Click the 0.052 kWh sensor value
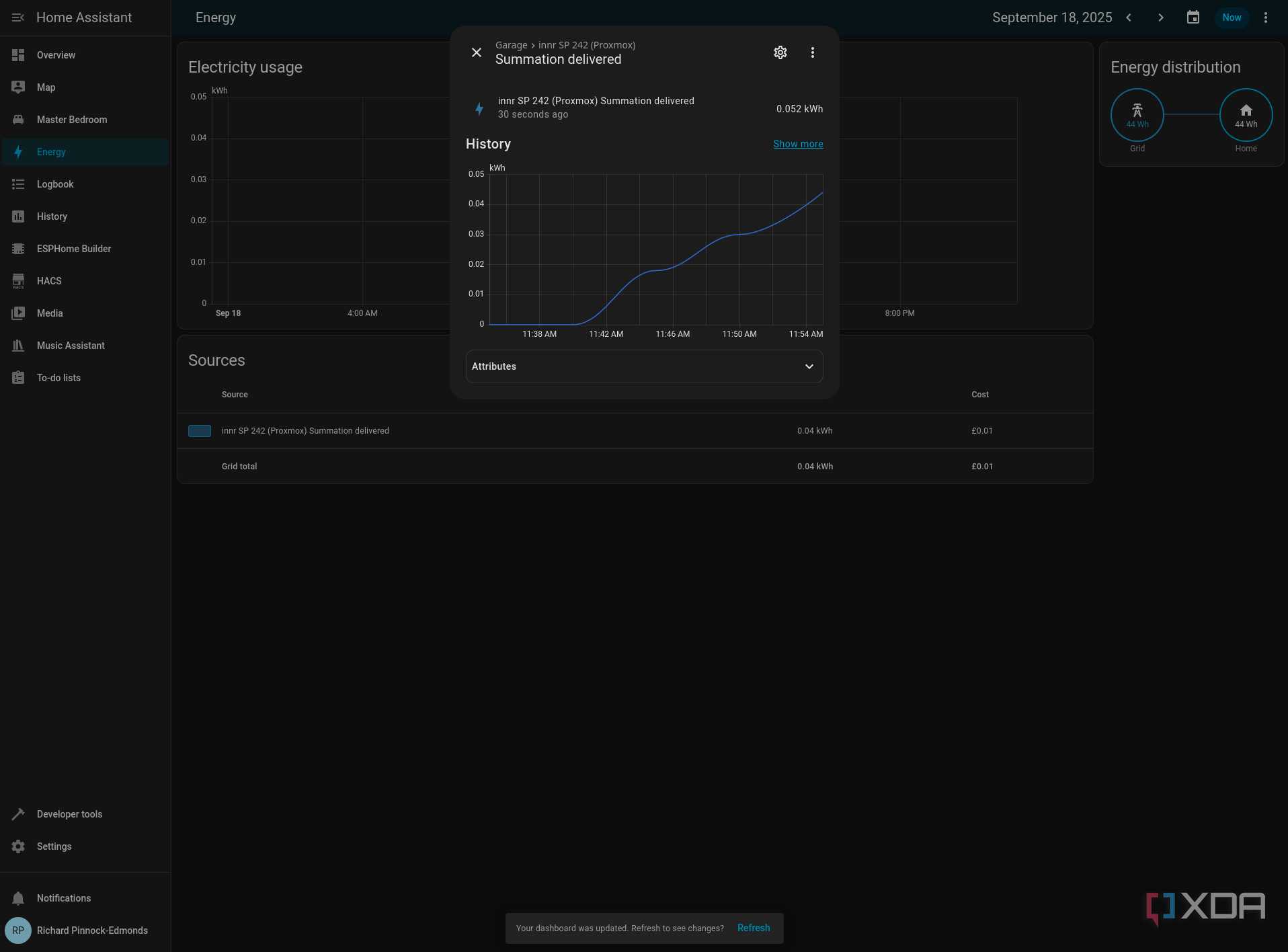 point(799,109)
